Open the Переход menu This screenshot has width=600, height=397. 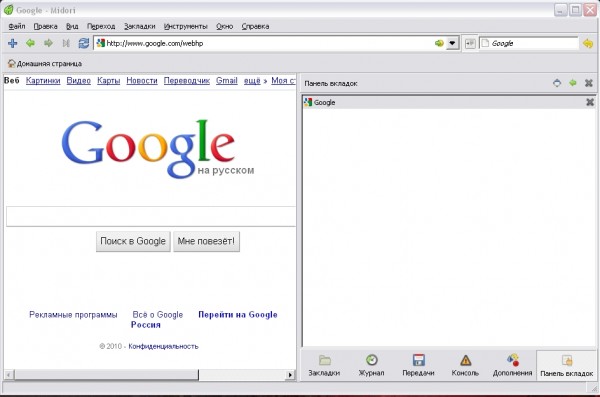[x=101, y=26]
